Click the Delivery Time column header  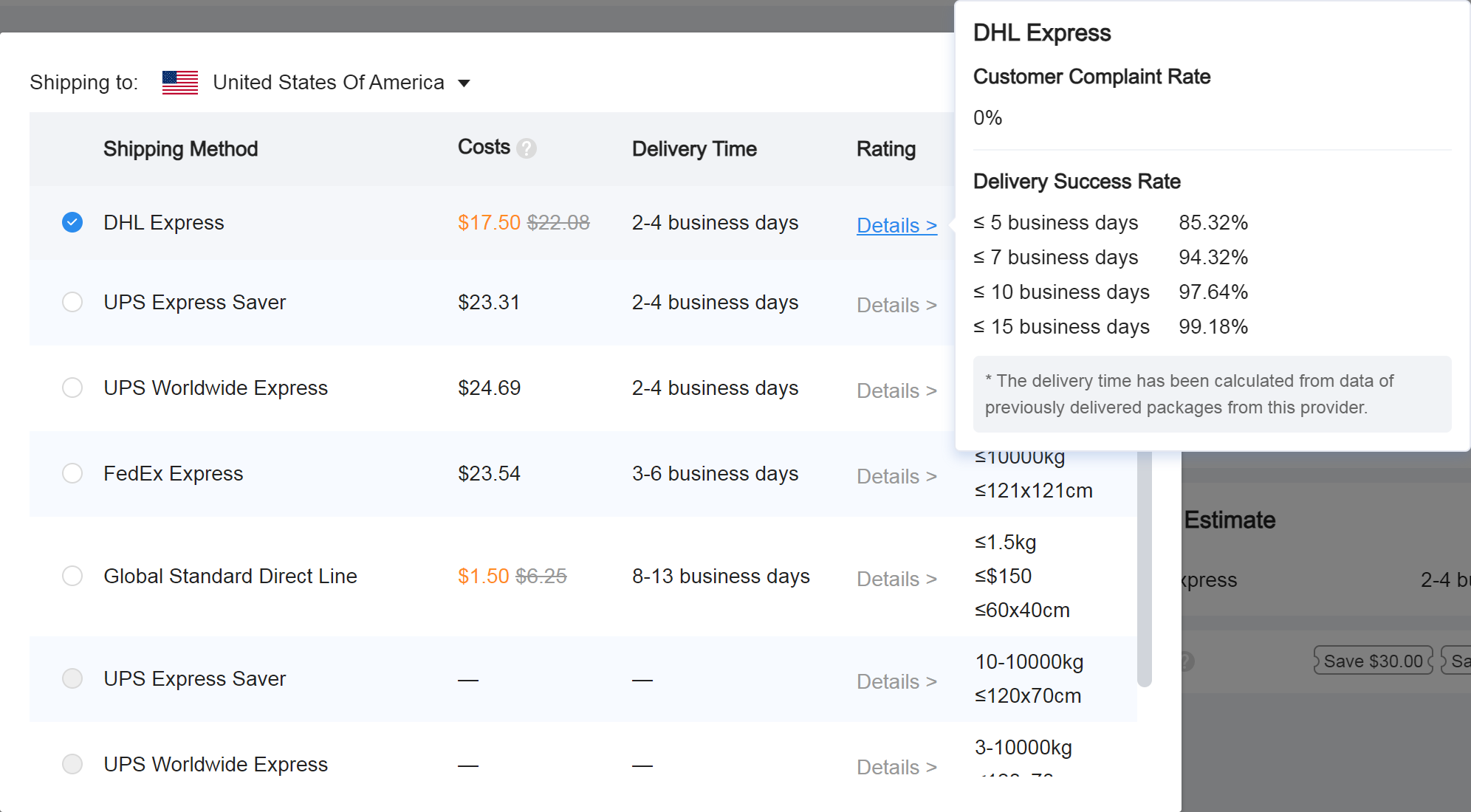click(x=693, y=149)
